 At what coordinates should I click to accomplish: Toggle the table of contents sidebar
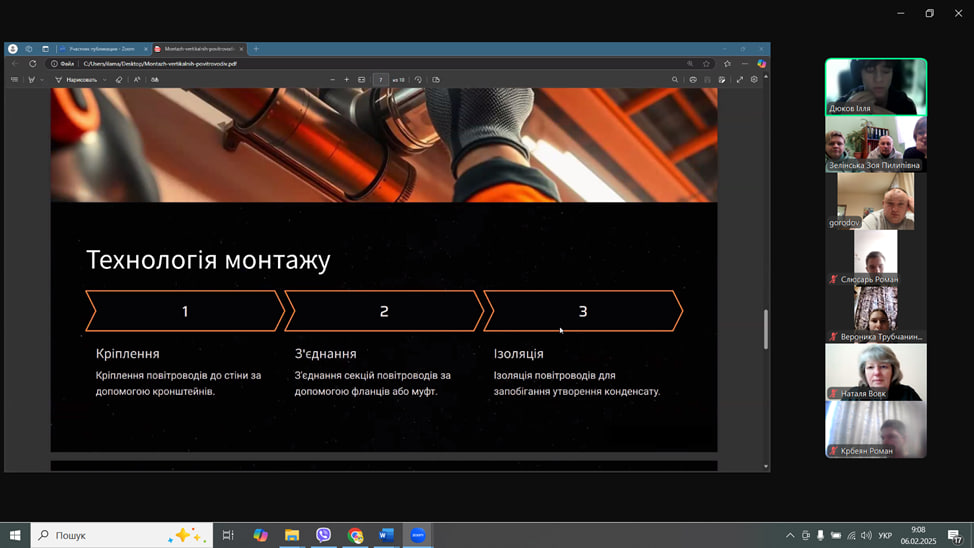(14, 80)
